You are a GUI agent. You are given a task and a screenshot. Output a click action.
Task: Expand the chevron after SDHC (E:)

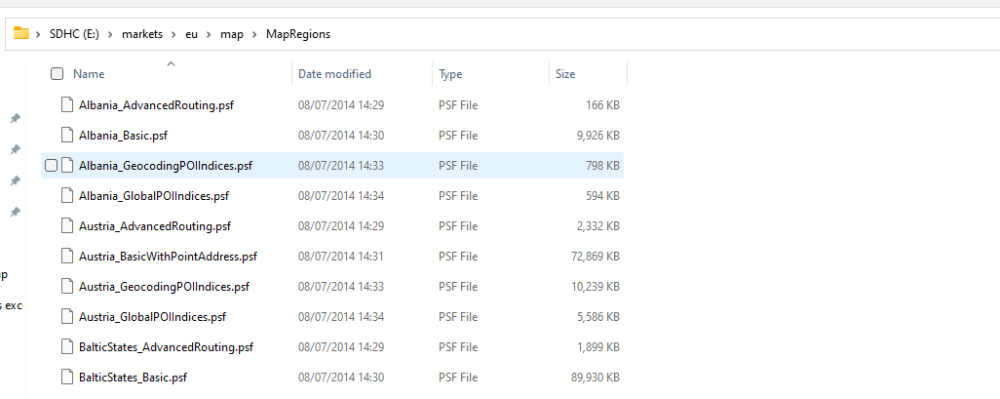pyautogui.click(x=111, y=34)
